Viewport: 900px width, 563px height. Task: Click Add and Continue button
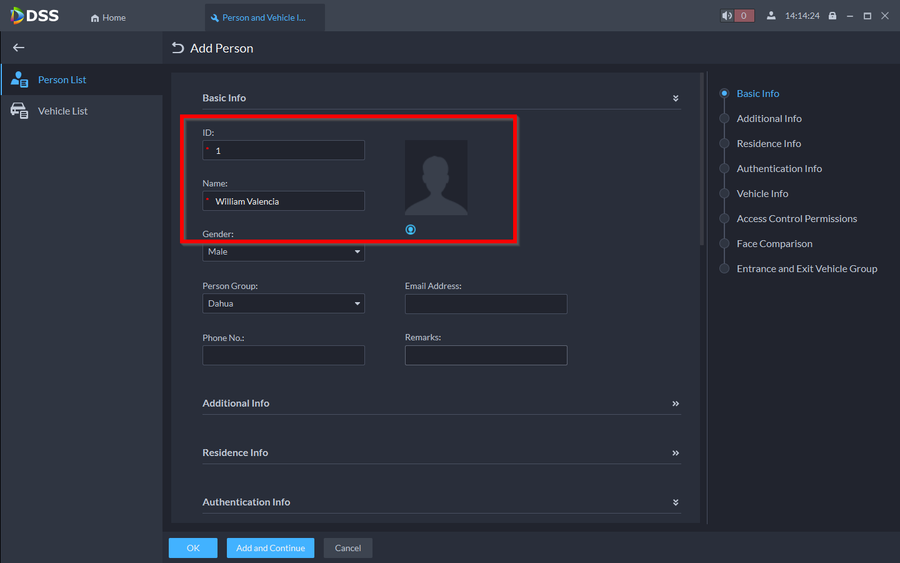[x=270, y=548]
